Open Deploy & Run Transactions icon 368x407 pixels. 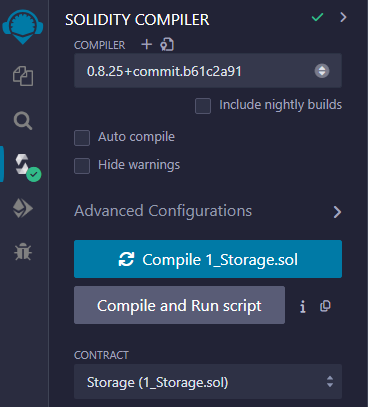(23, 208)
